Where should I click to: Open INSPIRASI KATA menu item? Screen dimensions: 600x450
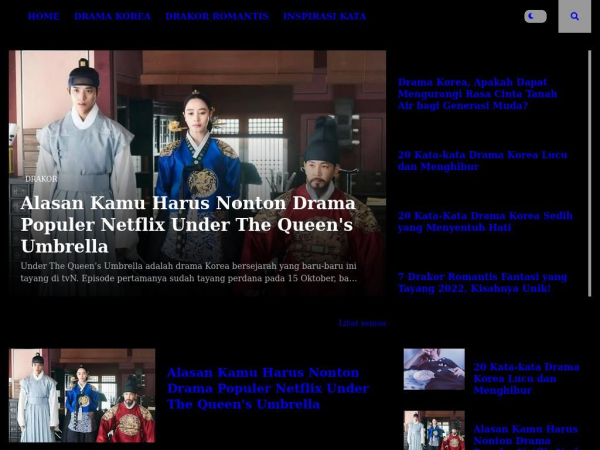(324, 16)
